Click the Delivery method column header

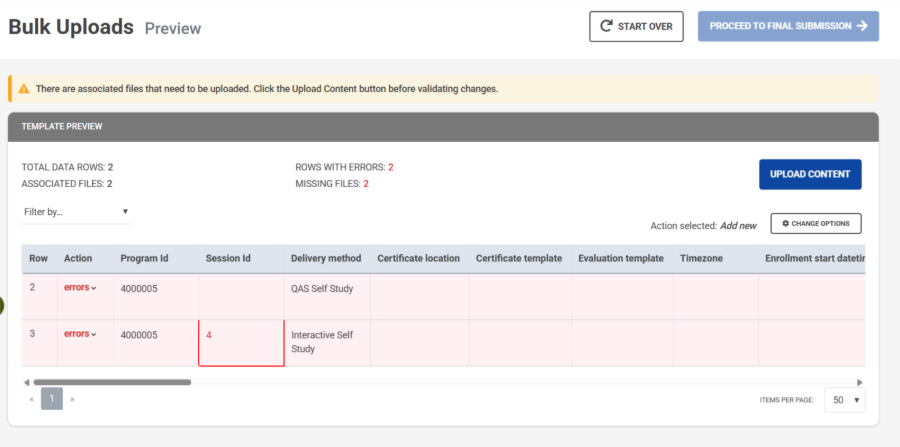(326, 258)
